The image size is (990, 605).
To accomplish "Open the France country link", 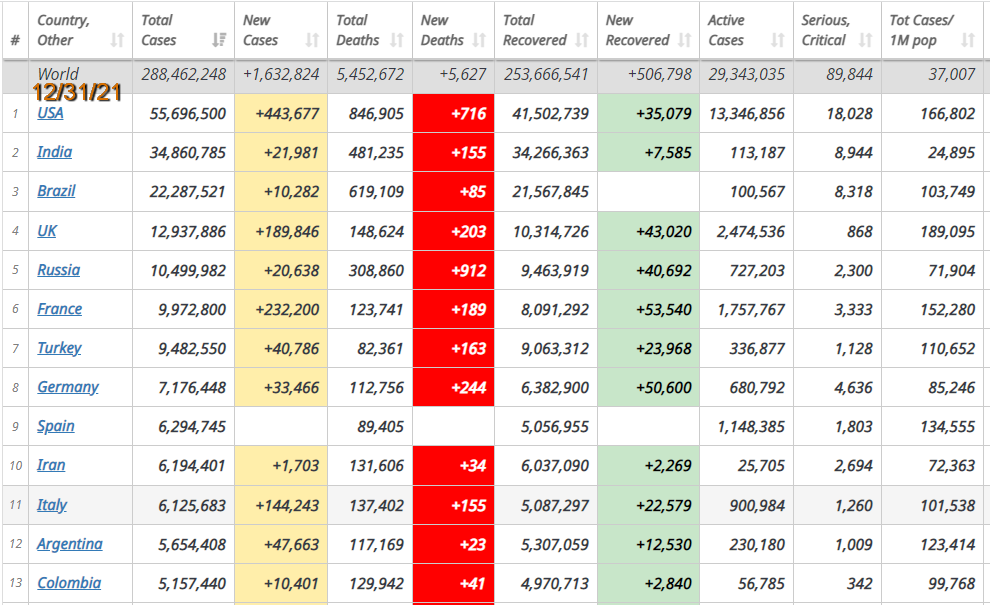I will (x=60, y=309).
